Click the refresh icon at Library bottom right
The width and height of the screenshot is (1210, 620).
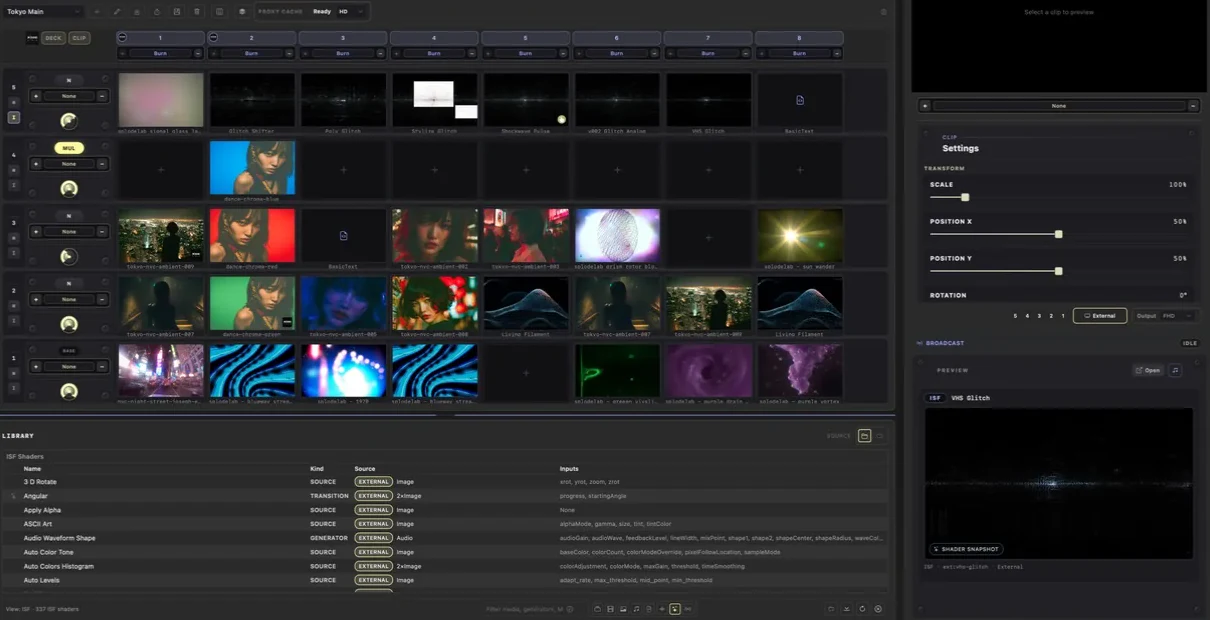[862, 609]
